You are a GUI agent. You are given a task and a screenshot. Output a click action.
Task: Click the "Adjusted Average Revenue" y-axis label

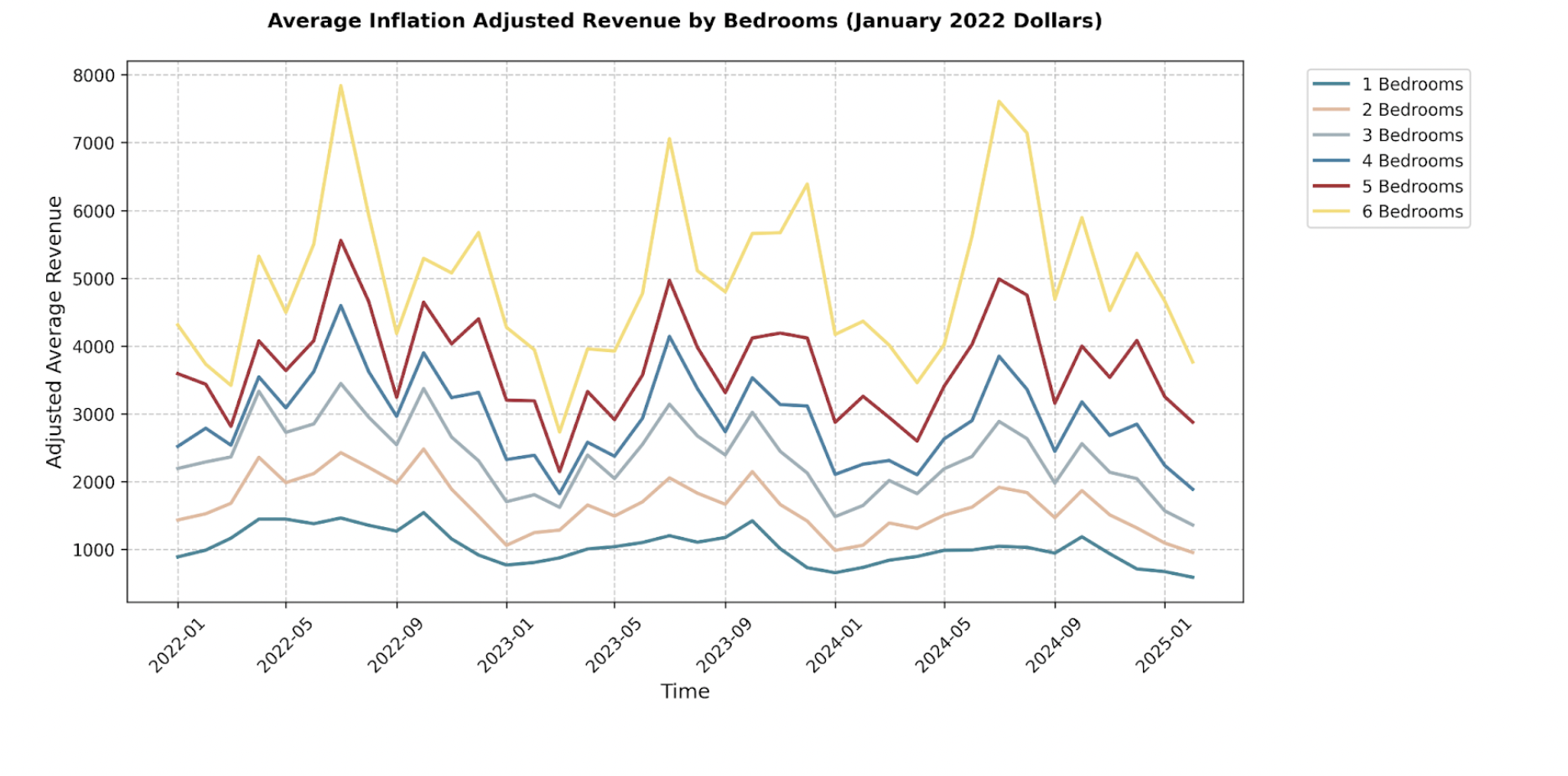[55, 332]
